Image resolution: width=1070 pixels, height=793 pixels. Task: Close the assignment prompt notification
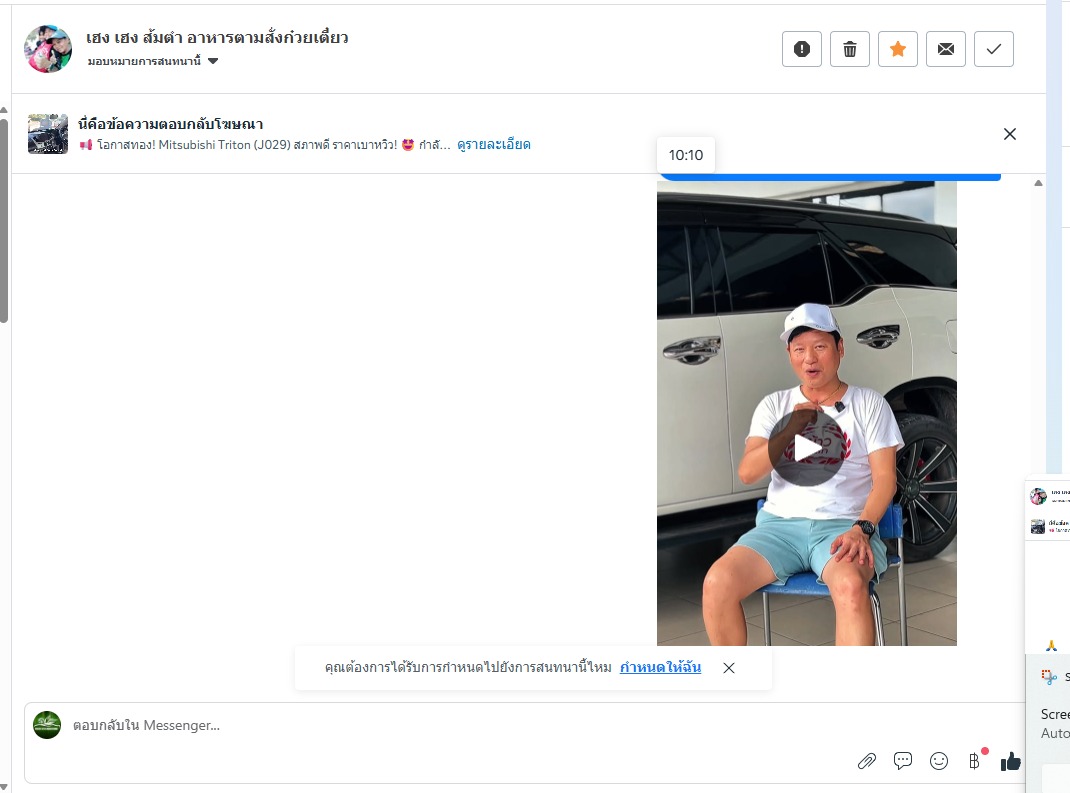729,668
